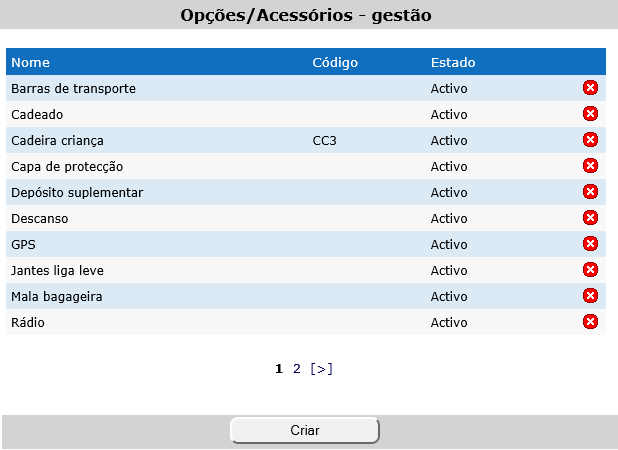Click the Nome column header
618x450 pixels.
click(30, 62)
